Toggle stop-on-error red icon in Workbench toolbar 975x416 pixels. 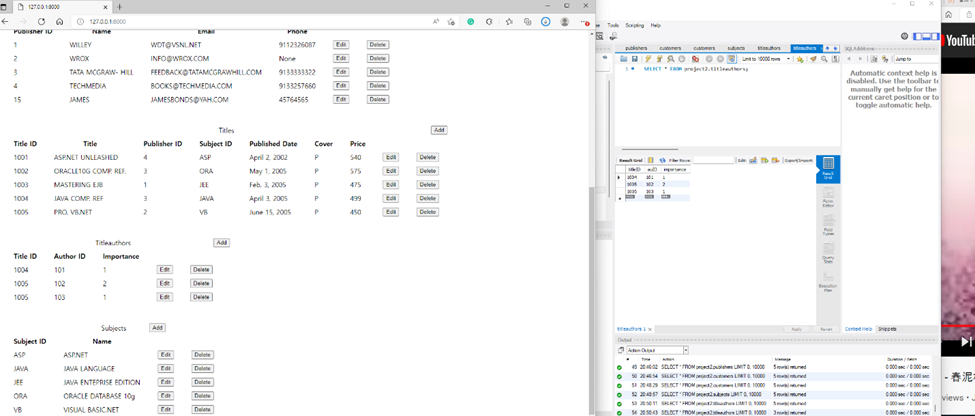[x=695, y=59]
